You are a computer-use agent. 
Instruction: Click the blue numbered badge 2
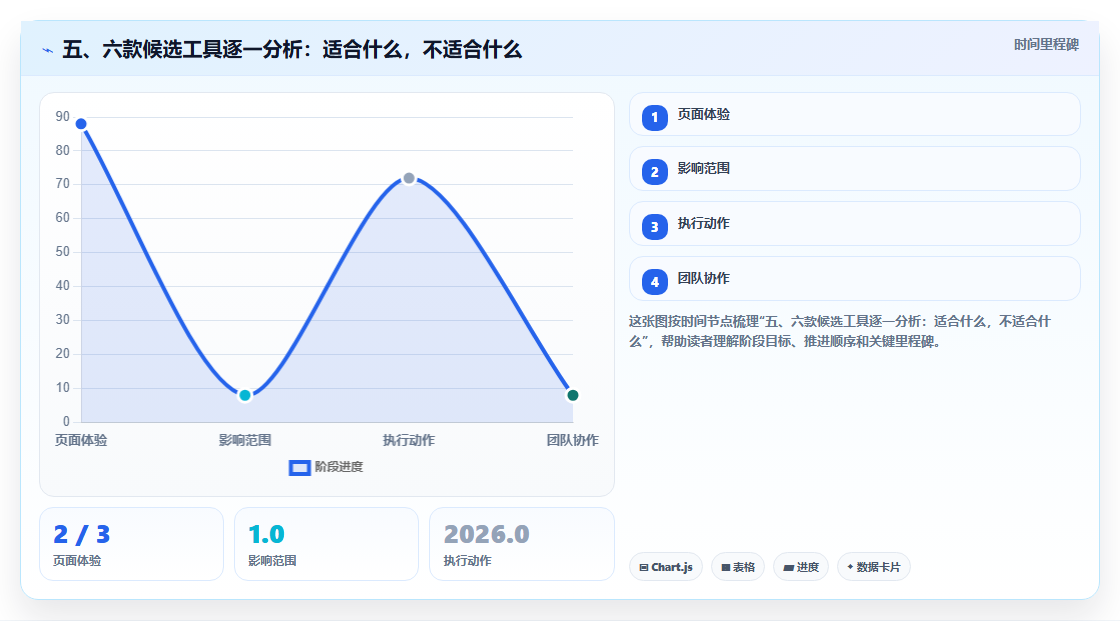pyautogui.click(x=654, y=172)
